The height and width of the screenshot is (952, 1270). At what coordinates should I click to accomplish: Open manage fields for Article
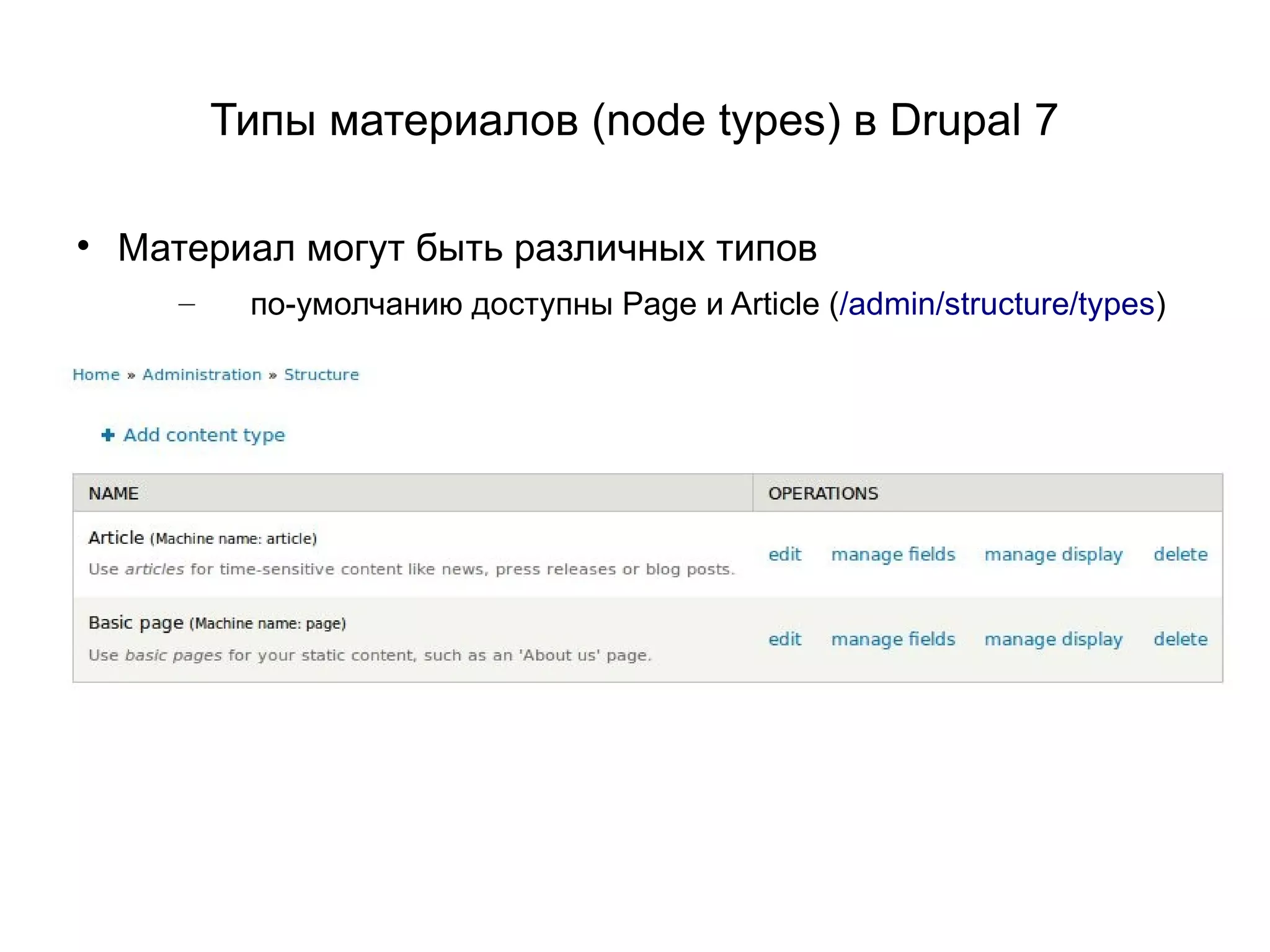(x=892, y=554)
